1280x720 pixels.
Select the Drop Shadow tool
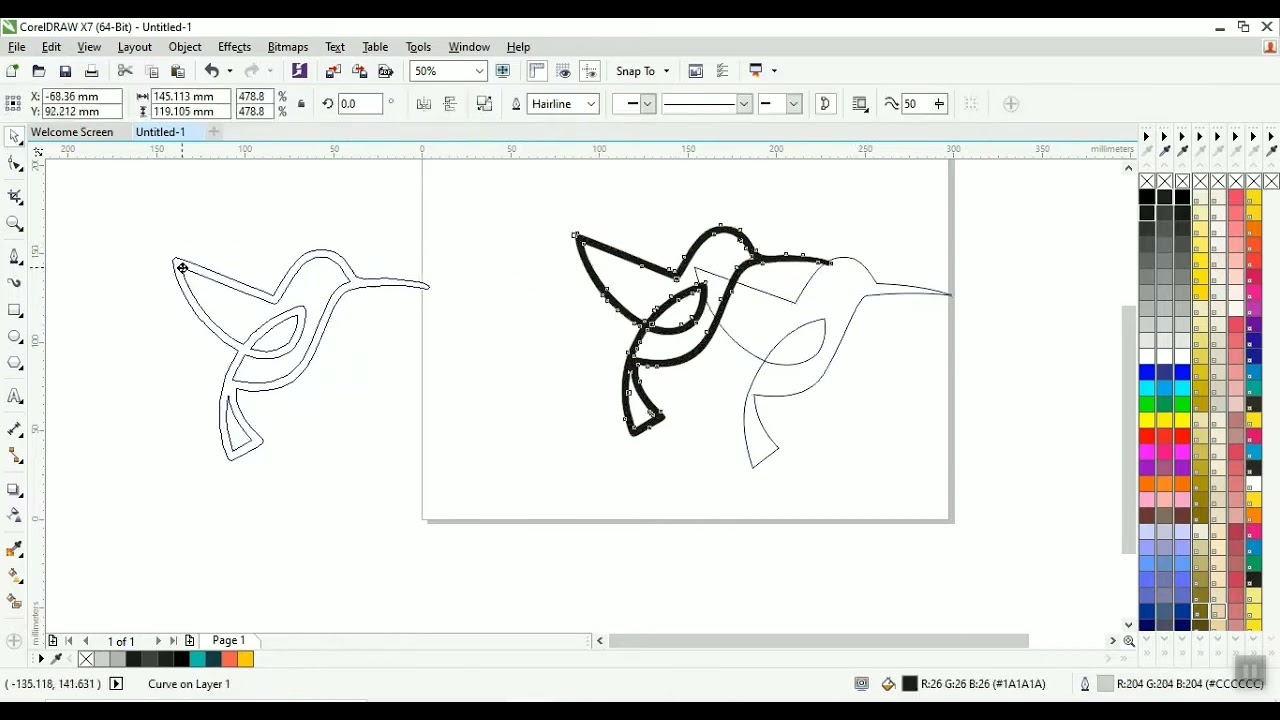point(14,490)
